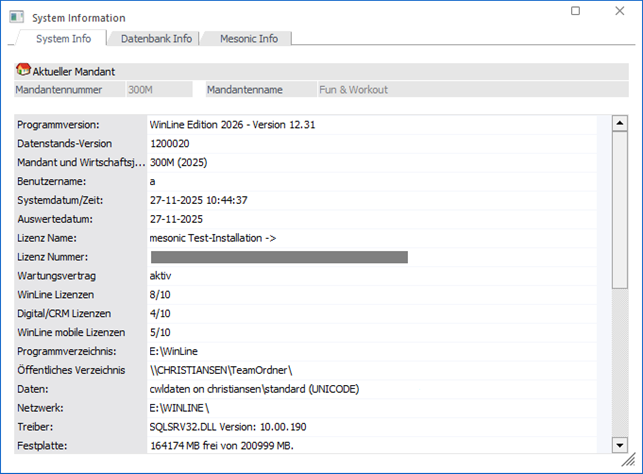Click the Wartungsvertrag row value aktiv
Screen dimensions: 643x474
[x=162, y=276]
